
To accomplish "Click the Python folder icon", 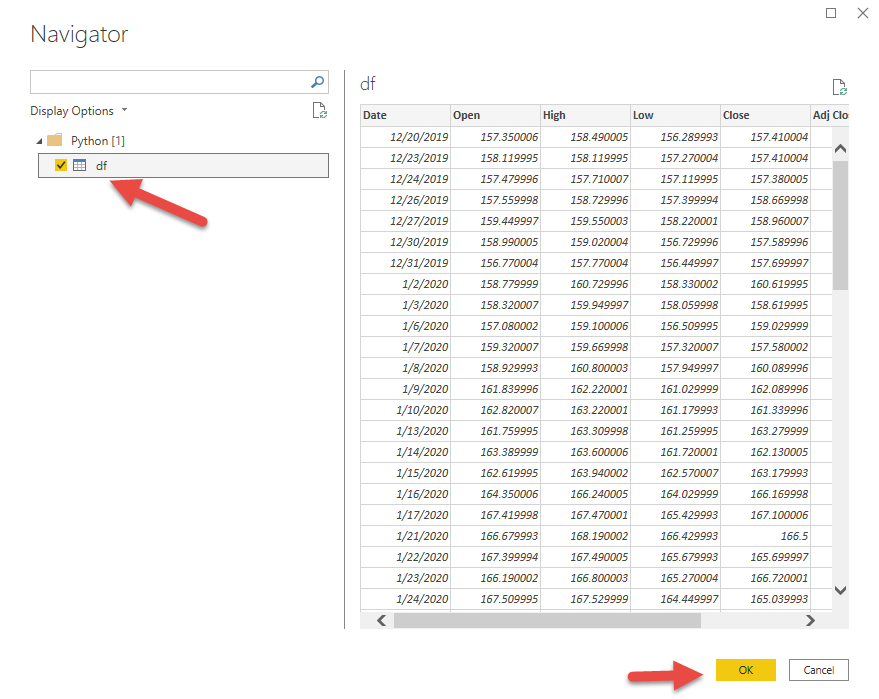I will click(55, 140).
